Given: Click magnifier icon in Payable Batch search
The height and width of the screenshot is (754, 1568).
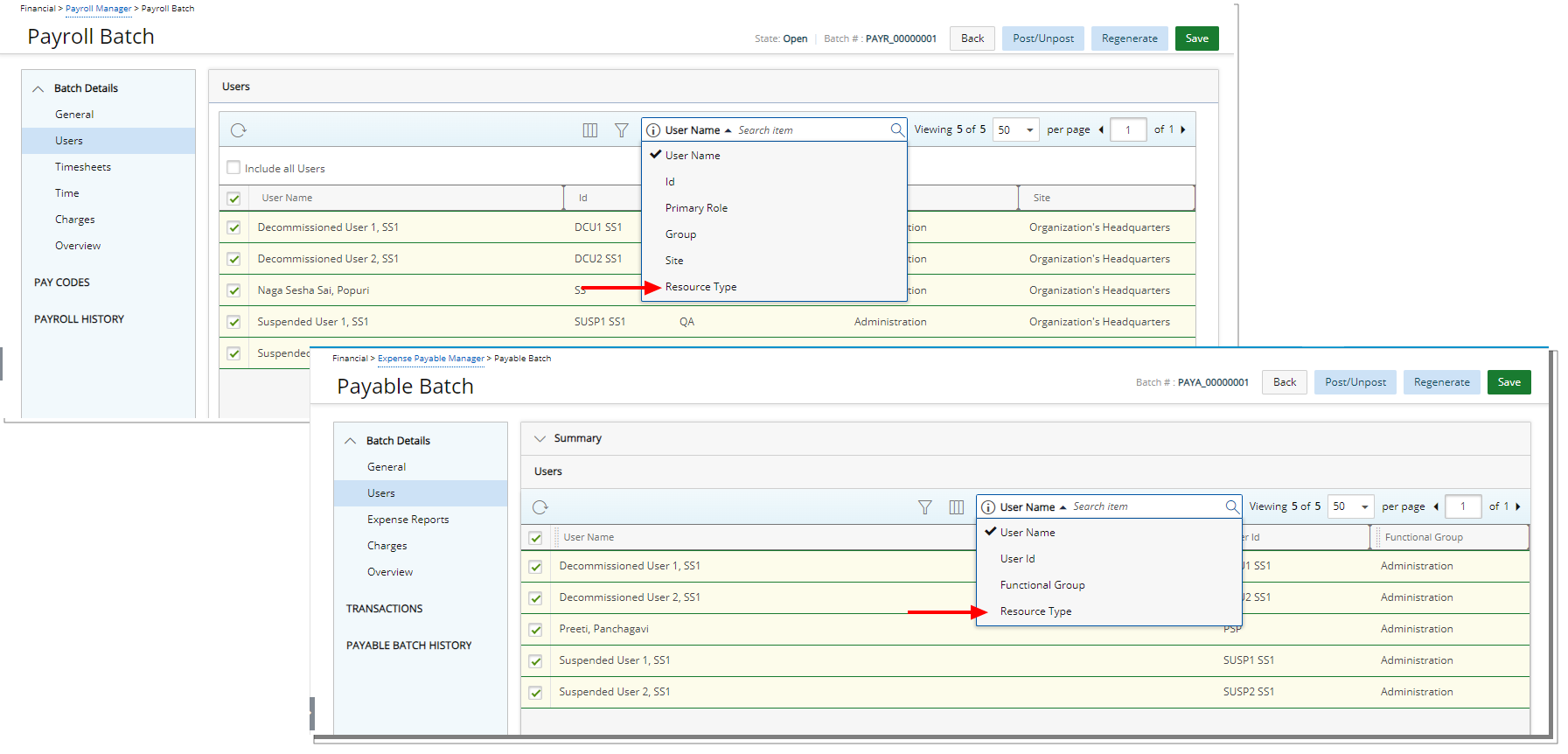Looking at the screenshot, I should 1231,506.
